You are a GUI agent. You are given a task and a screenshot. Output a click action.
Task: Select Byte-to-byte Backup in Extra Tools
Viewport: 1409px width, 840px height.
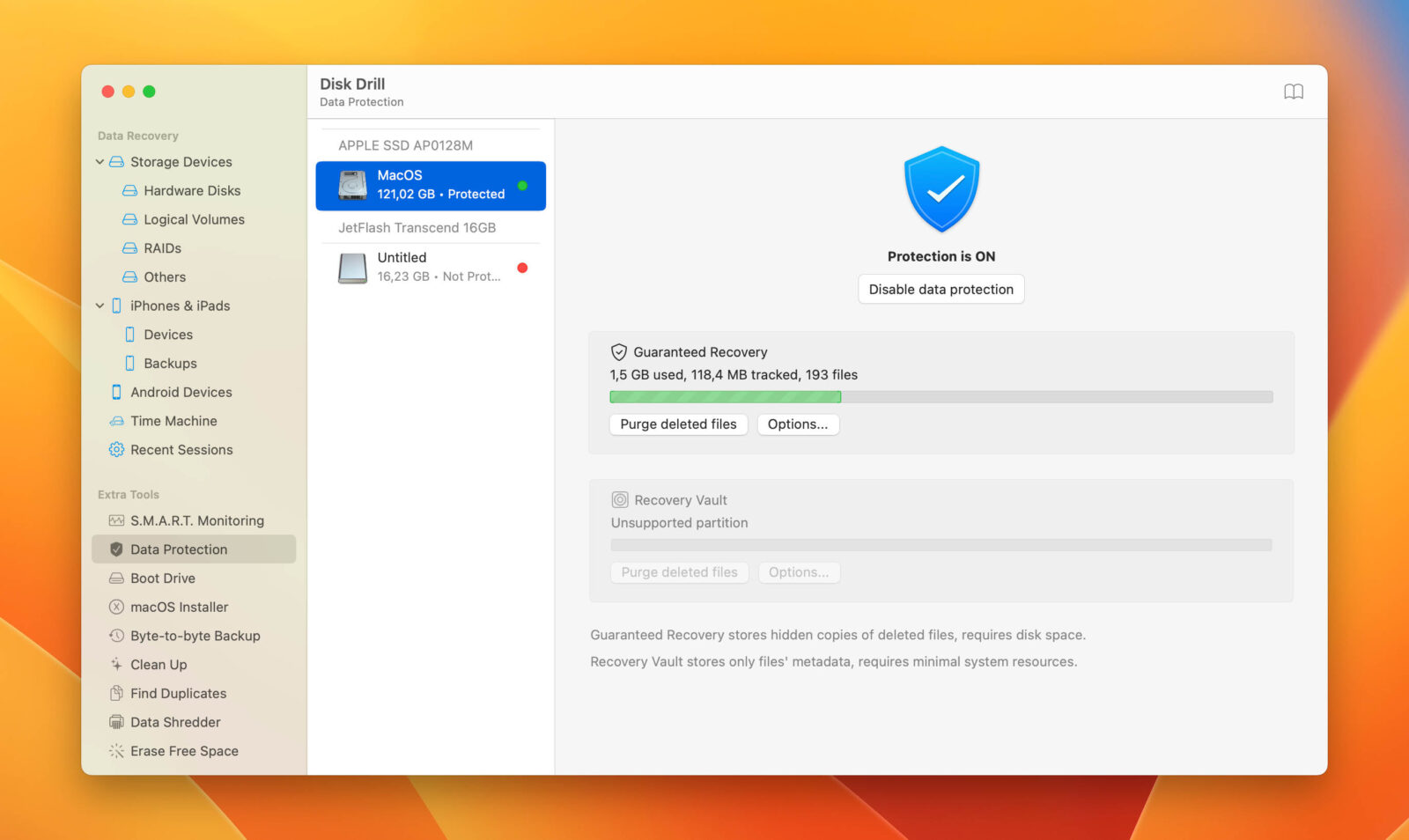[195, 636]
